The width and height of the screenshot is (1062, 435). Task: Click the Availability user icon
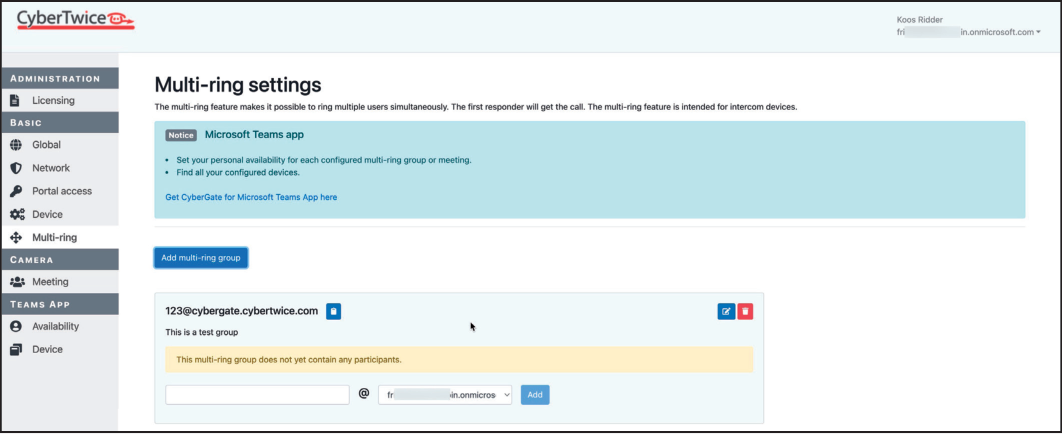16,327
